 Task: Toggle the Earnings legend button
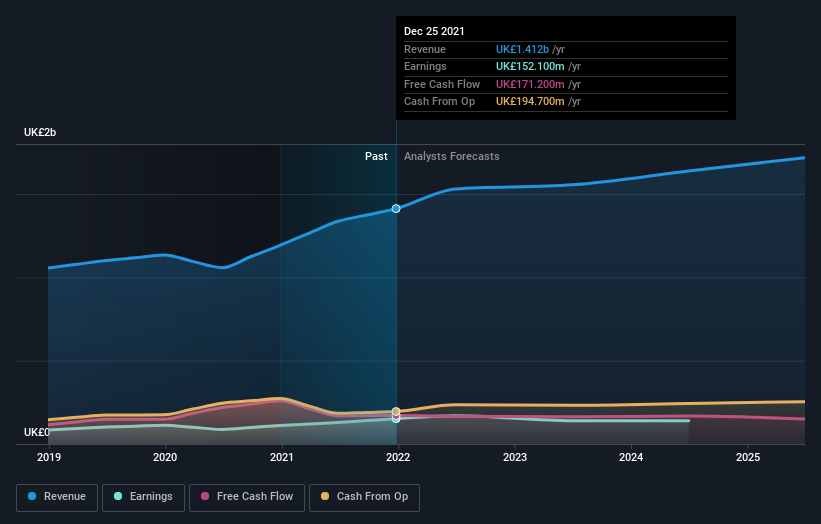143,497
